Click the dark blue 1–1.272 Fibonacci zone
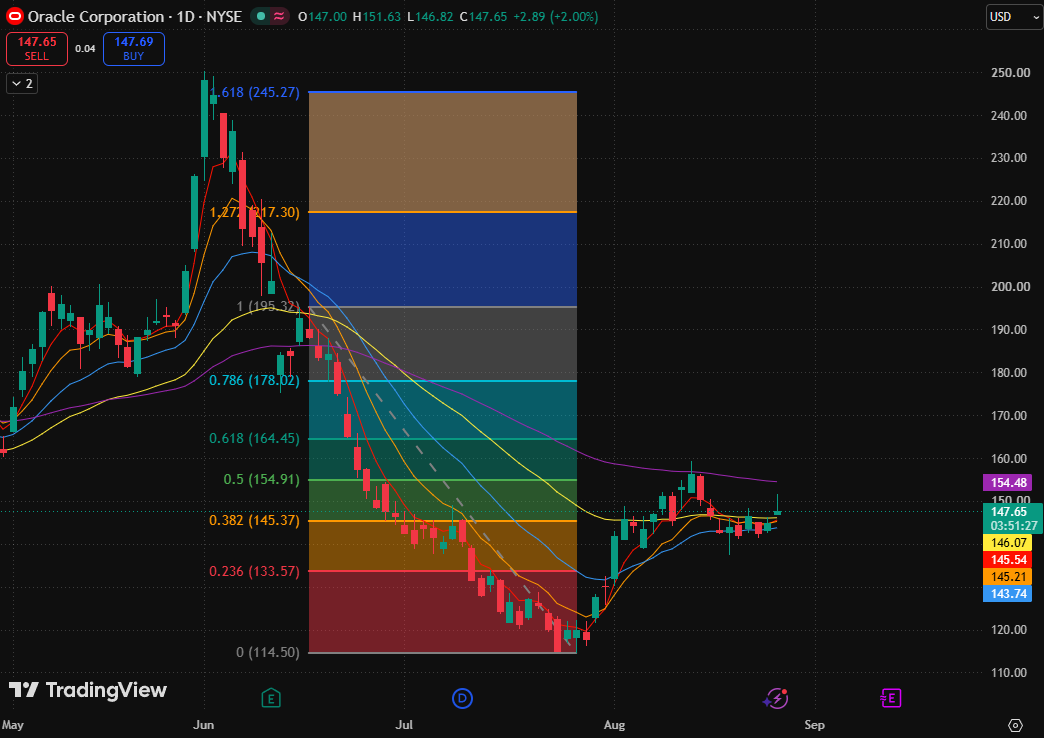The width and height of the screenshot is (1044, 738). click(443, 260)
